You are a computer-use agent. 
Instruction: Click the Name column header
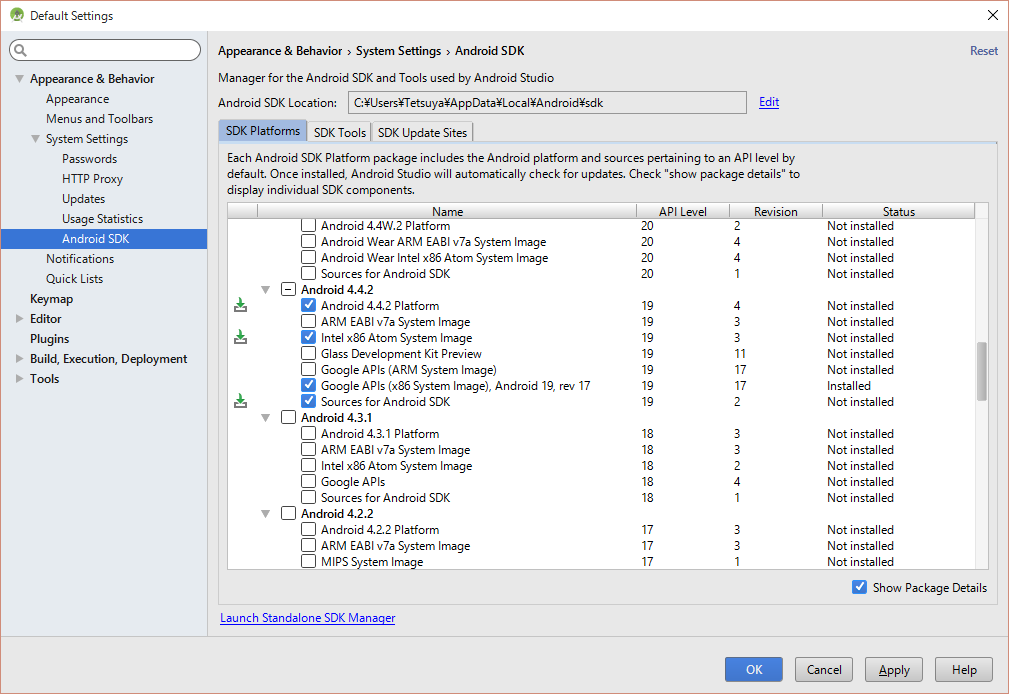447,211
